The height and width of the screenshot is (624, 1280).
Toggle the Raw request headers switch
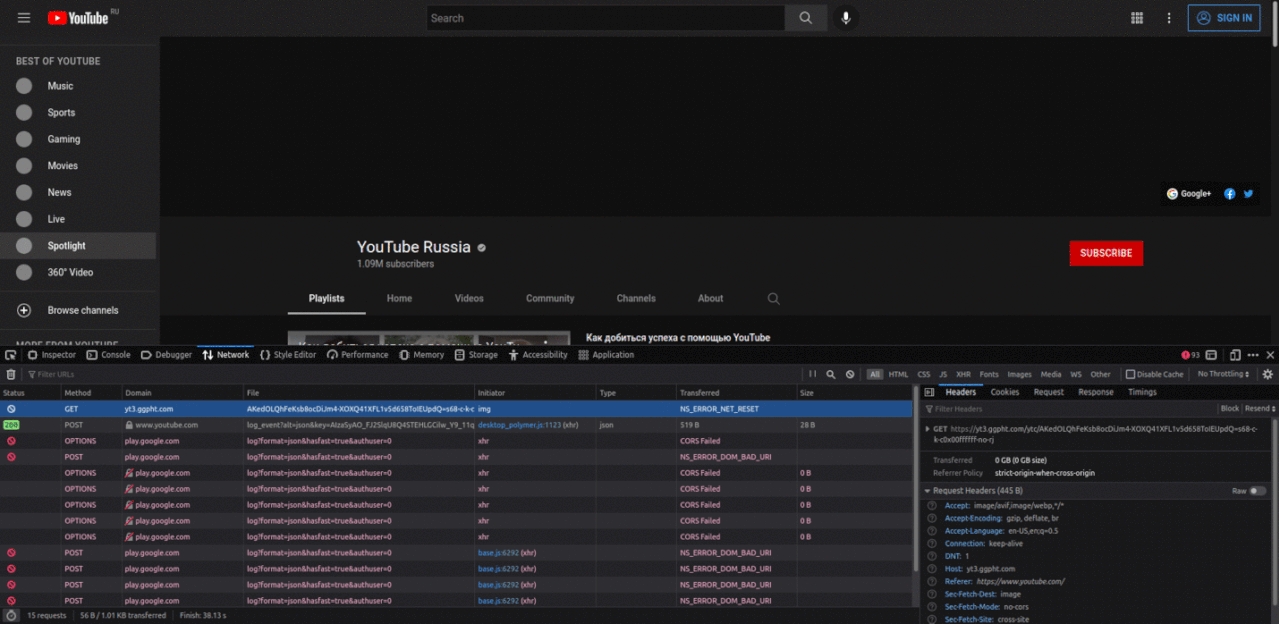[x=1258, y=491]
